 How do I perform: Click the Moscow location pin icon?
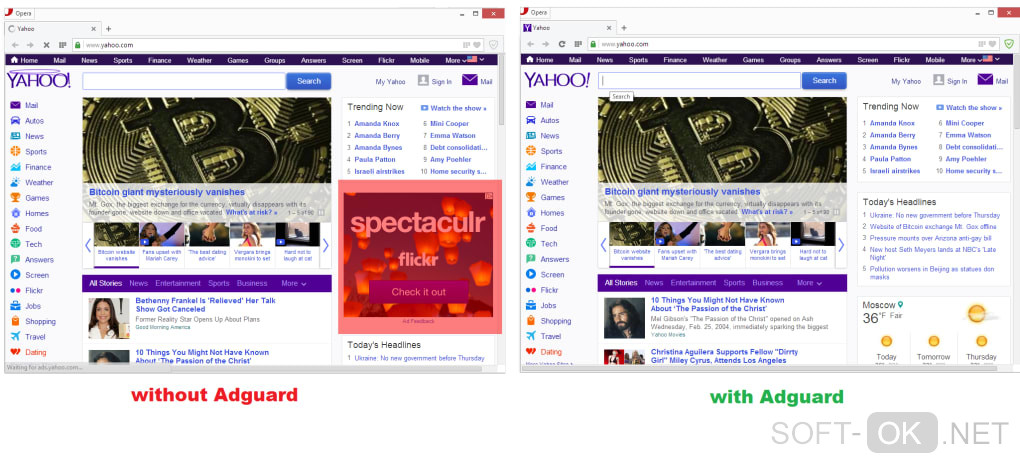tap(900, 304)
